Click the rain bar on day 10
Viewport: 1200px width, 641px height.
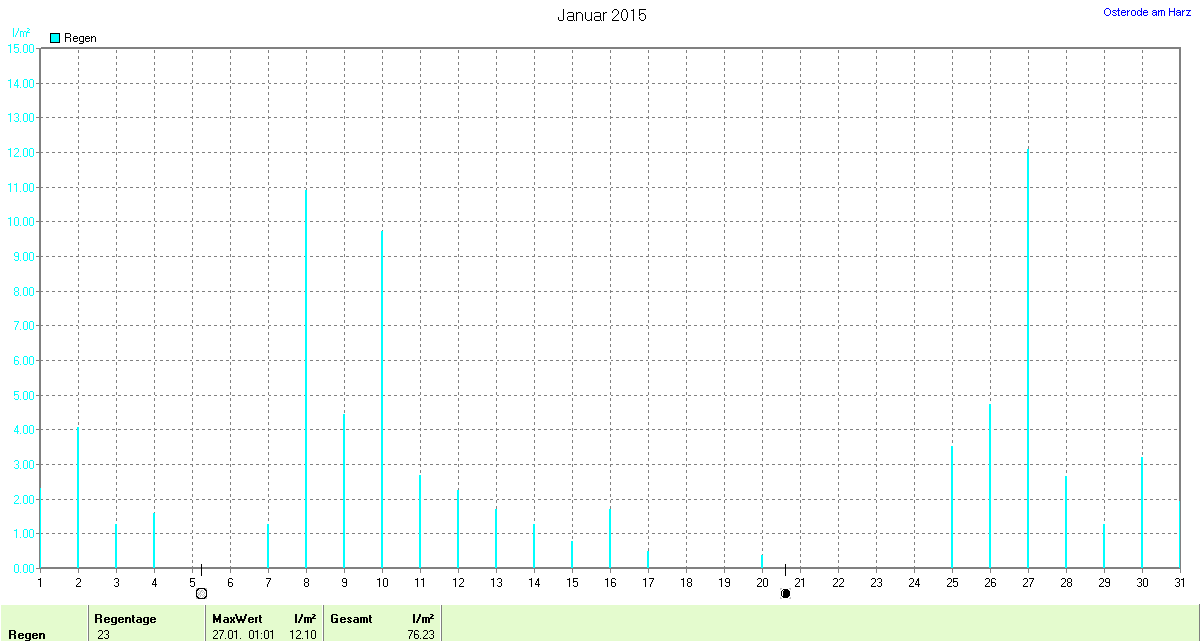point(382,399)
